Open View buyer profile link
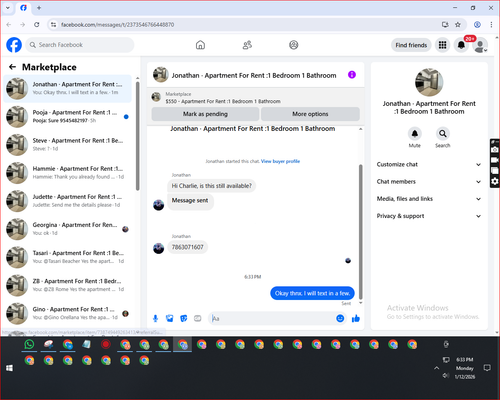This screenshot has height=400, width=500. coord(280,161)
